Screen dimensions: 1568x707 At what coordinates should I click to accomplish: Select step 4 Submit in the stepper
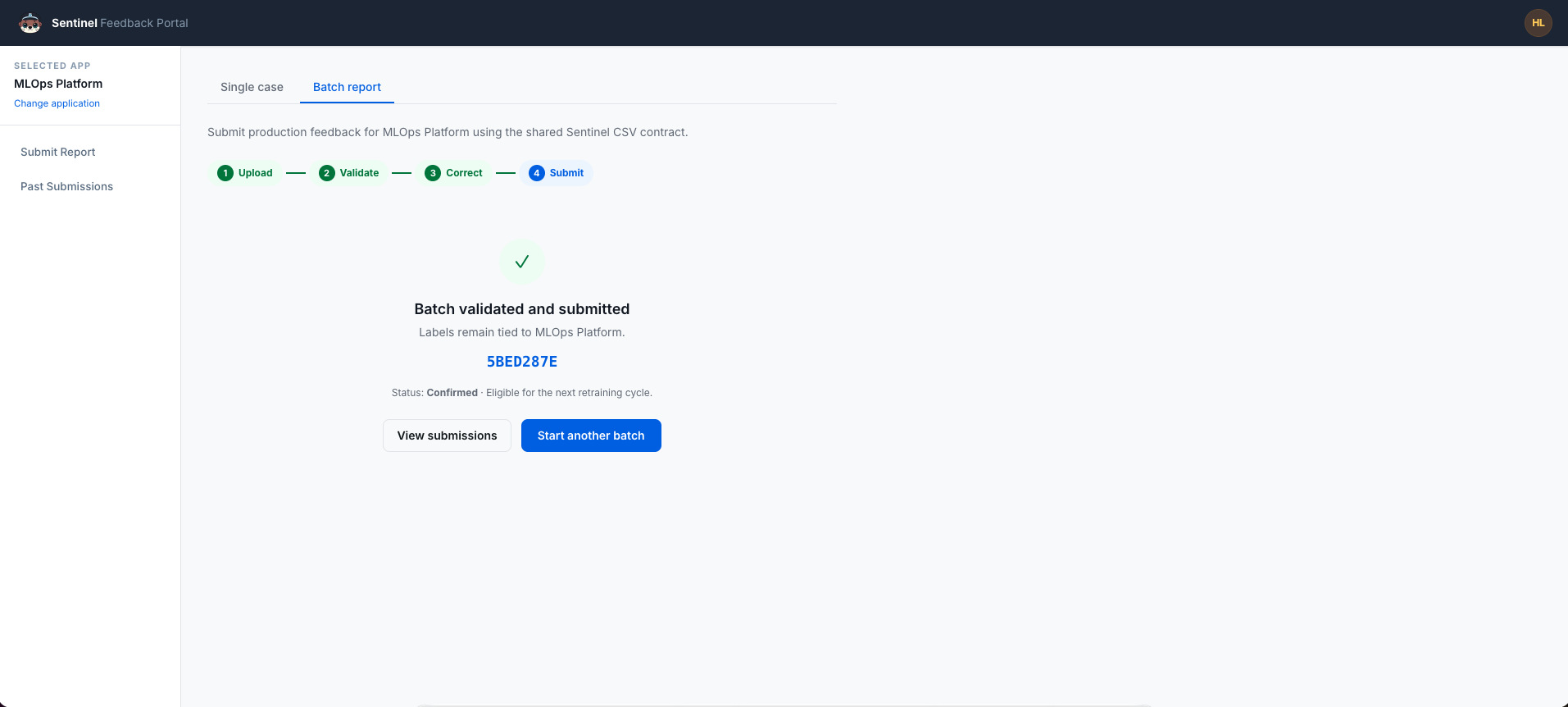557,173
